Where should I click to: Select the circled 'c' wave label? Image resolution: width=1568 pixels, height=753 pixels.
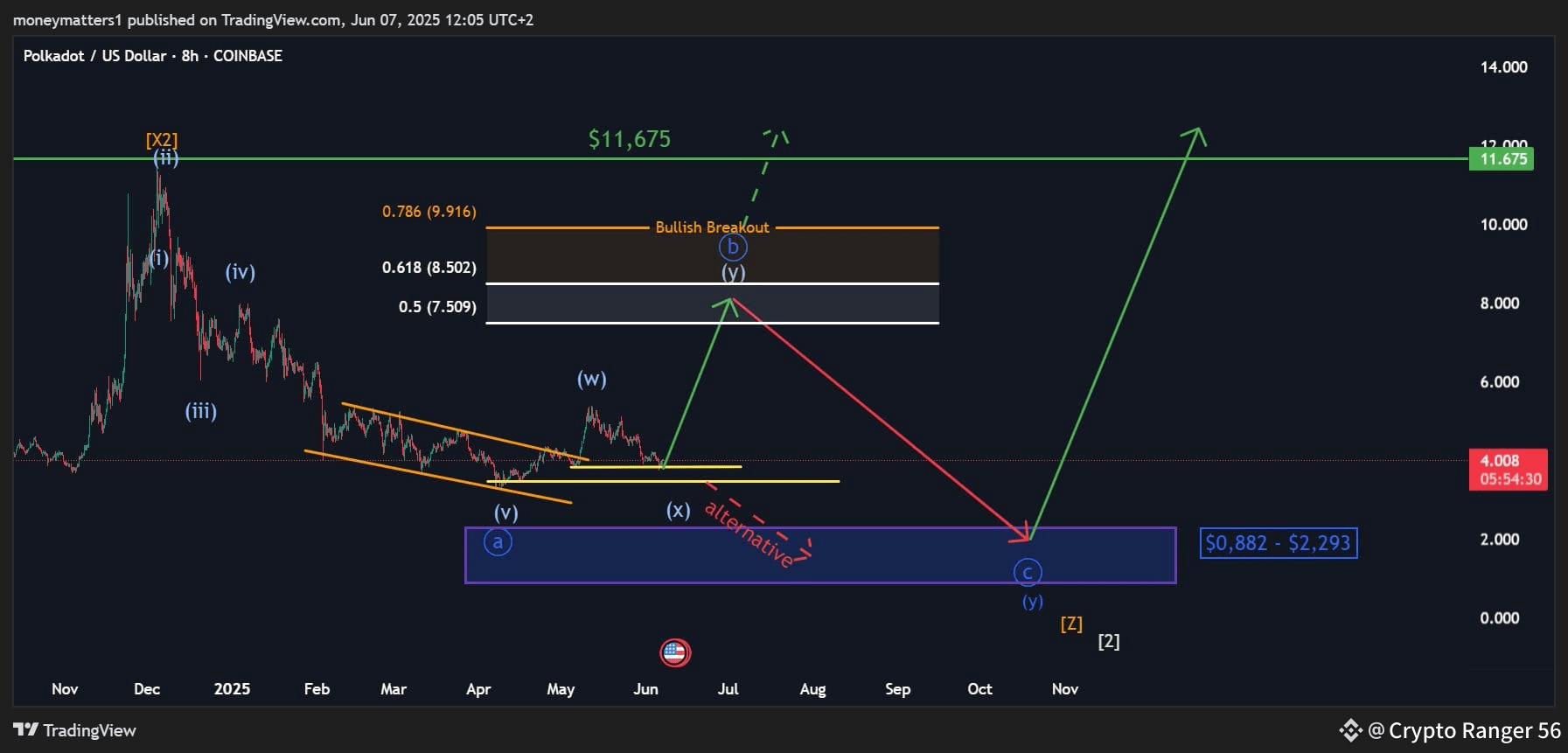pos(1028,573)
